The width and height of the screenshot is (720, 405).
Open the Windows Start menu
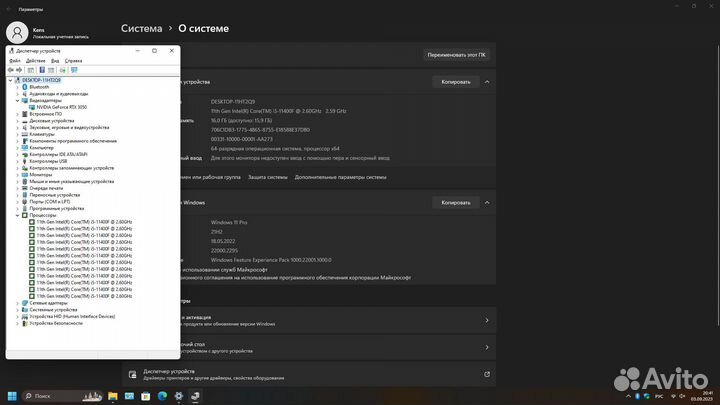pyautogui.click(x=12, y=396)
